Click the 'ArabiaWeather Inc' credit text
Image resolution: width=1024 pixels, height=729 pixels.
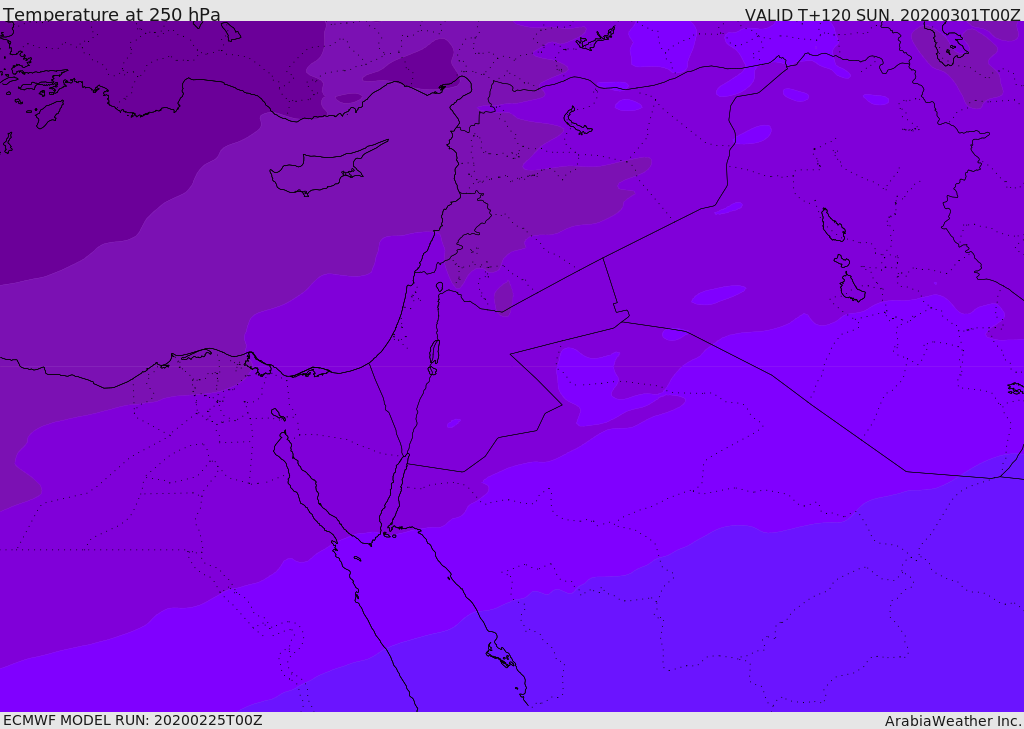pyautogui.click(x=952, y=721)
